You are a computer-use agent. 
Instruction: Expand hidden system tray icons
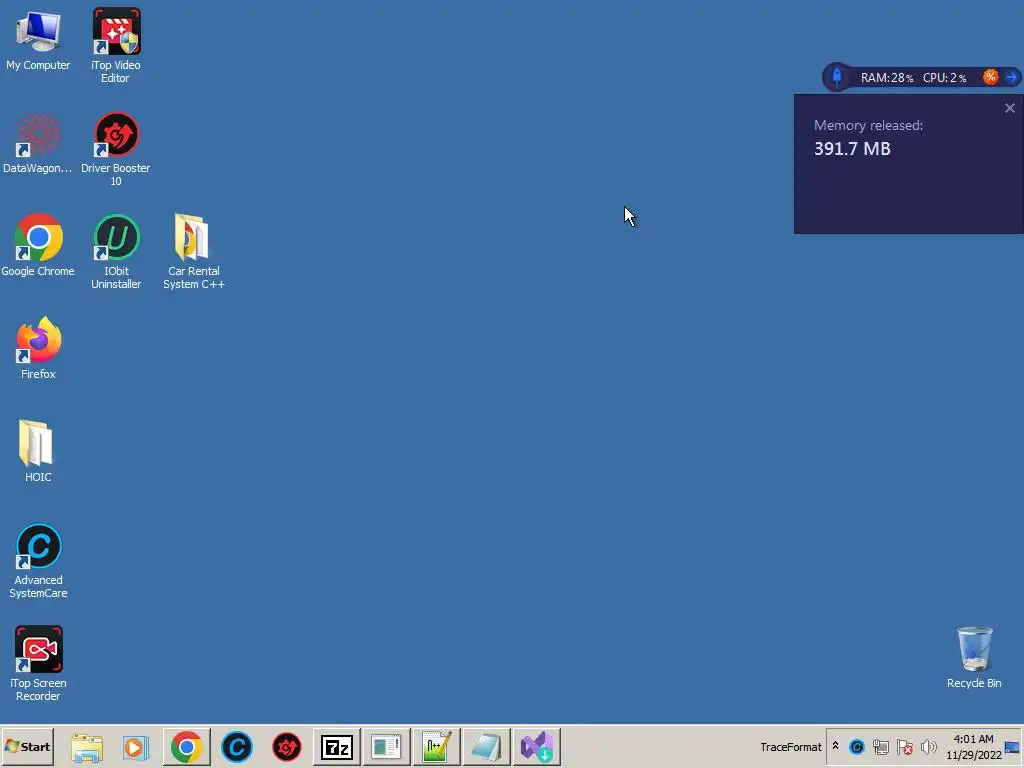[x=835, y=746]
